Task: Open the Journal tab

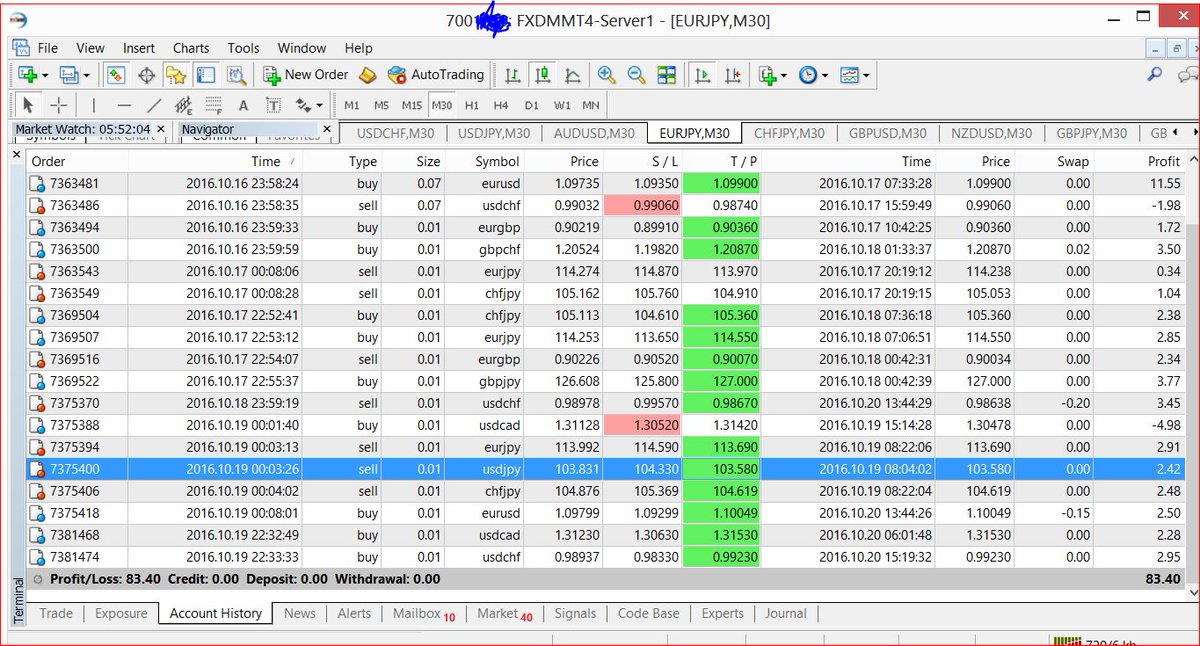Action: tap(786, 613)
